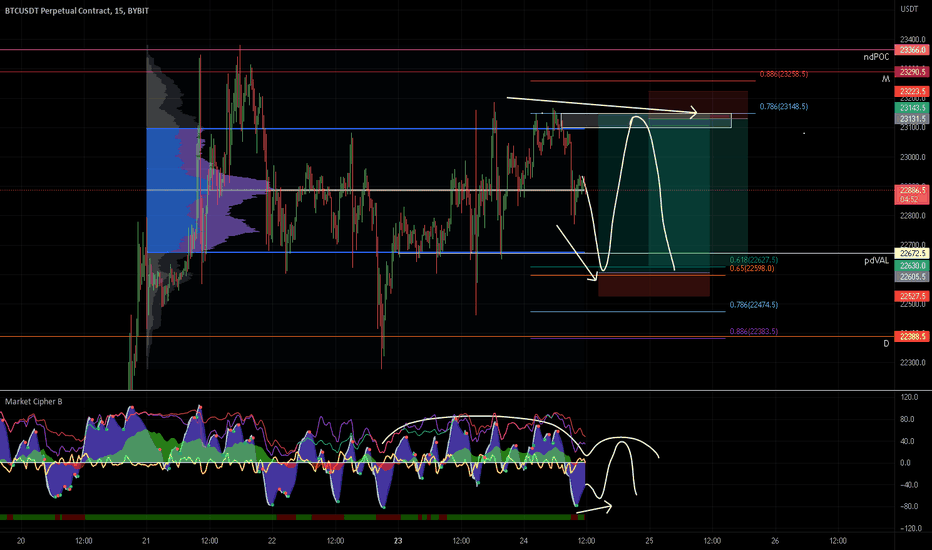Click the USDT currency label on price axis
Image resolution: width=932 pixels, height=550 pixels.
(x=909, y=9)
